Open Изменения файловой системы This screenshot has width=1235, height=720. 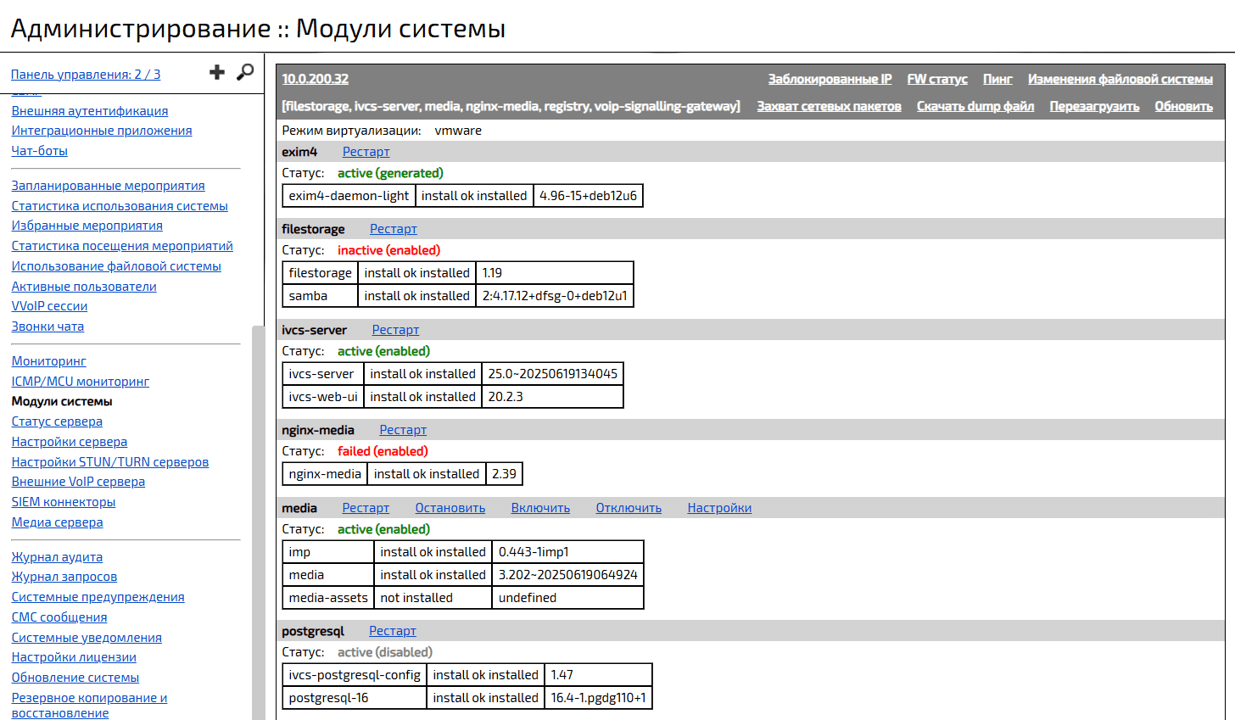tap(1120, 79)
